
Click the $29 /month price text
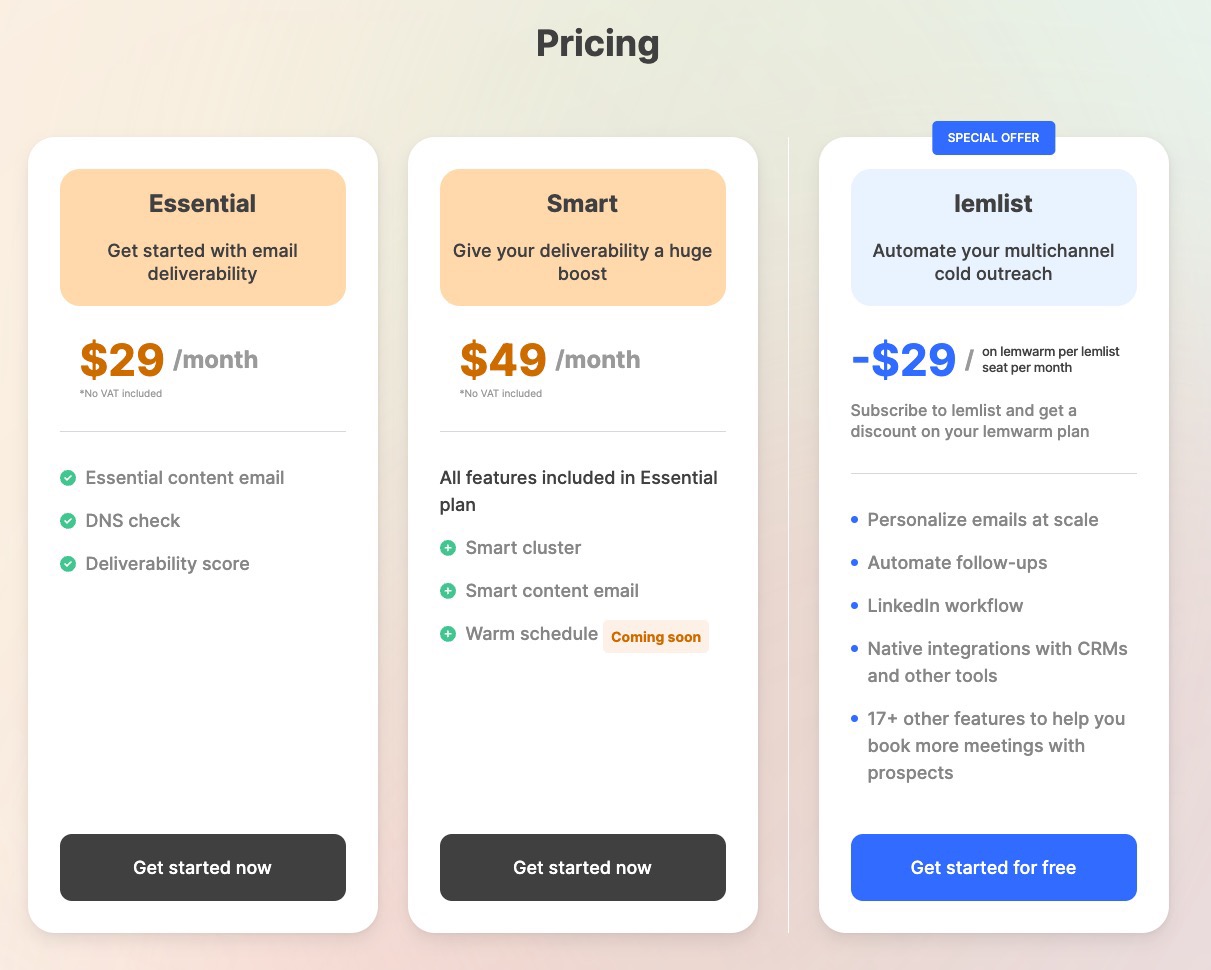coord(169,360)
